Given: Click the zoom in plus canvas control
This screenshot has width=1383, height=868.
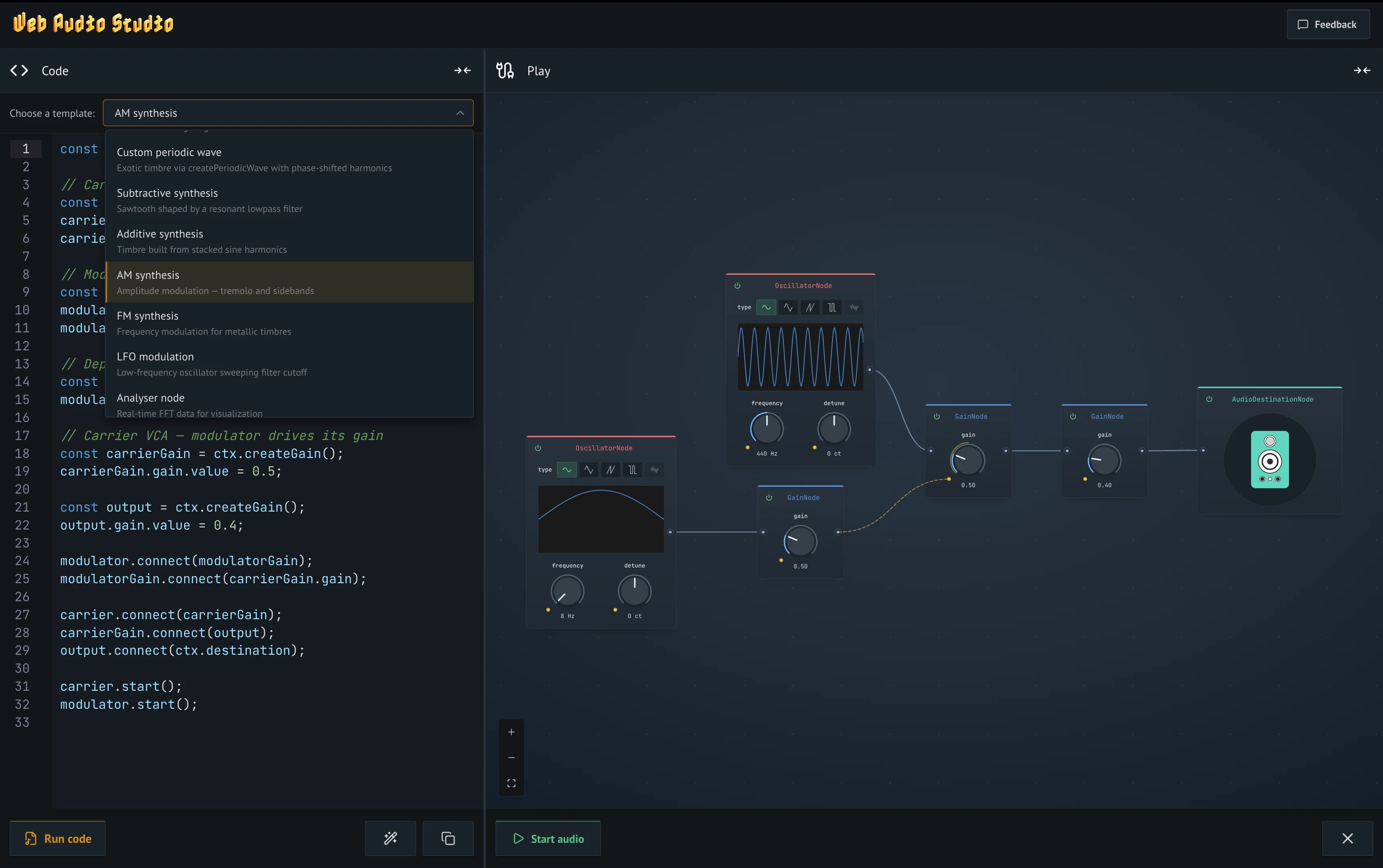Looking at the screenshot, I should click(511, 732).
